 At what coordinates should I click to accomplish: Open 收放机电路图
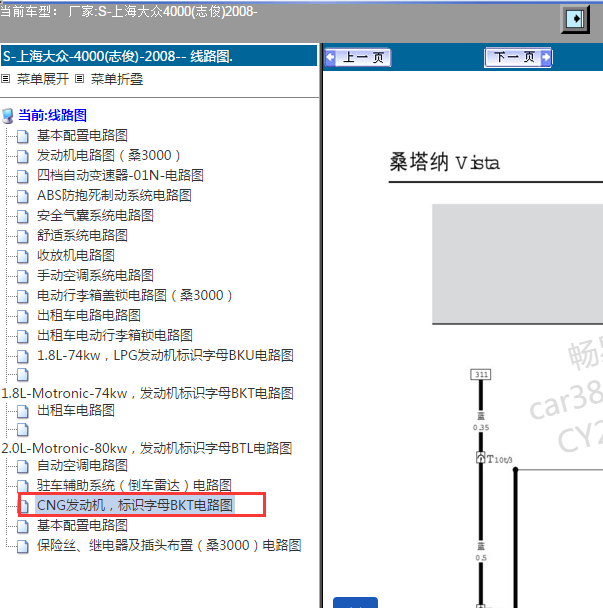[x=76, y=256]
